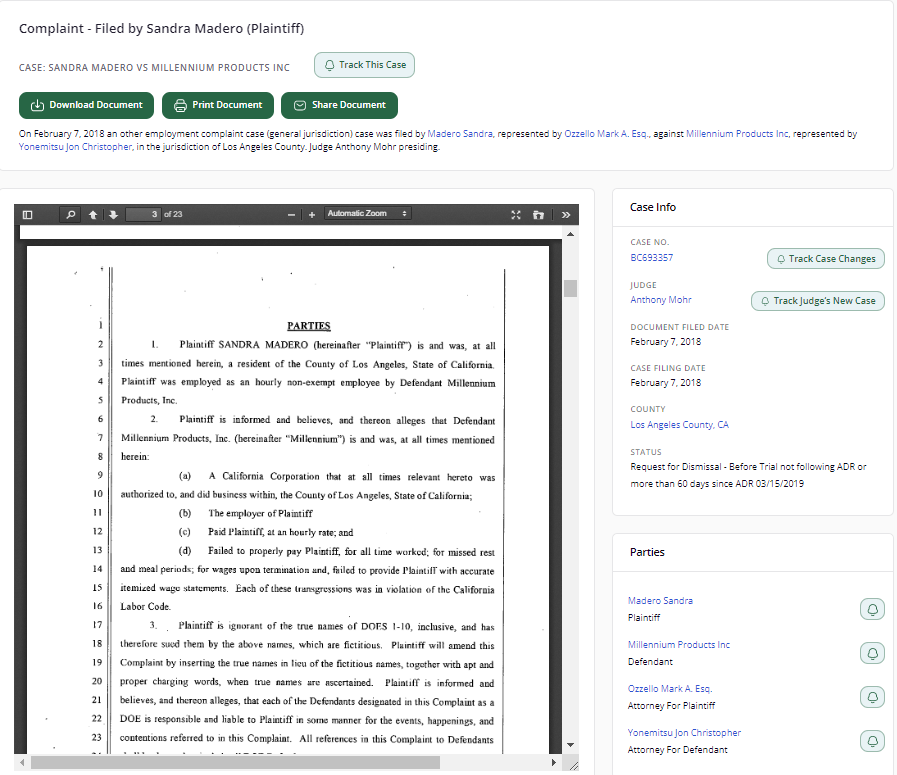Open Yonemitsu Jon Christopher in Parties panel
Image resolution: width=897 pixels, height=775 pixels.
[684, 733]
